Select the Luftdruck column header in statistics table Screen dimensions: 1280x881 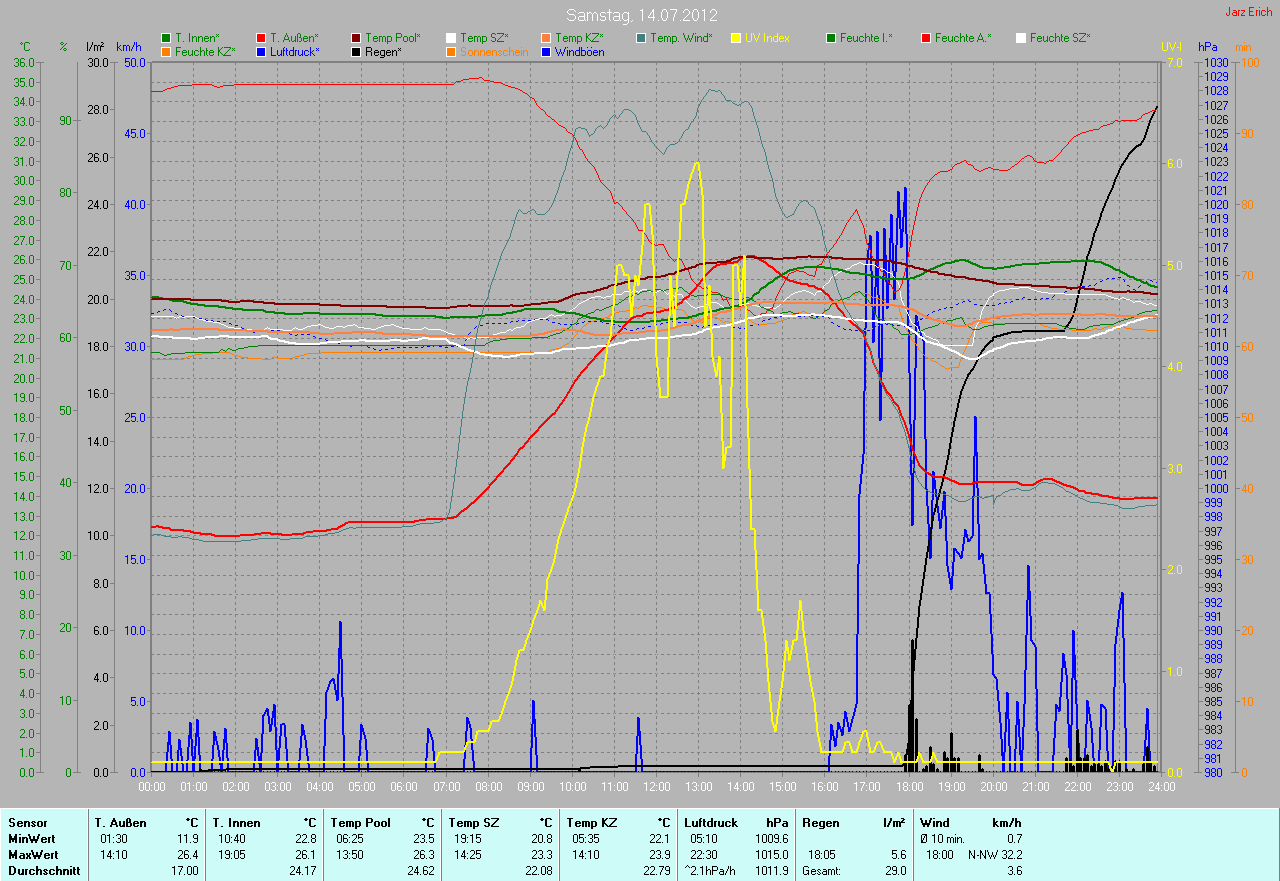coord(710,823)
